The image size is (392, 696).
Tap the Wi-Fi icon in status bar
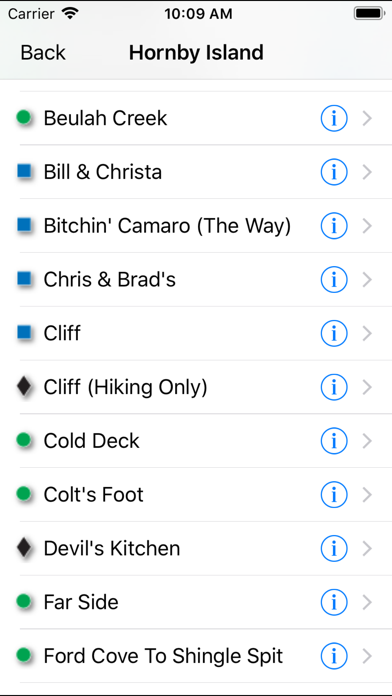[x=70, y=13]
